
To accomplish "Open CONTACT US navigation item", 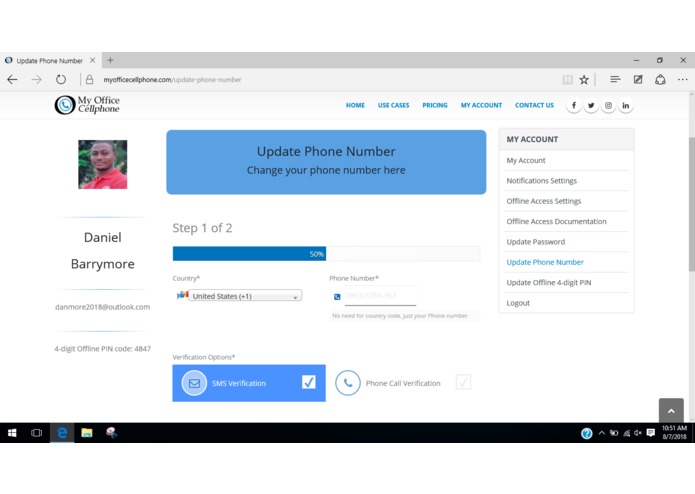I will coord(534,105).
